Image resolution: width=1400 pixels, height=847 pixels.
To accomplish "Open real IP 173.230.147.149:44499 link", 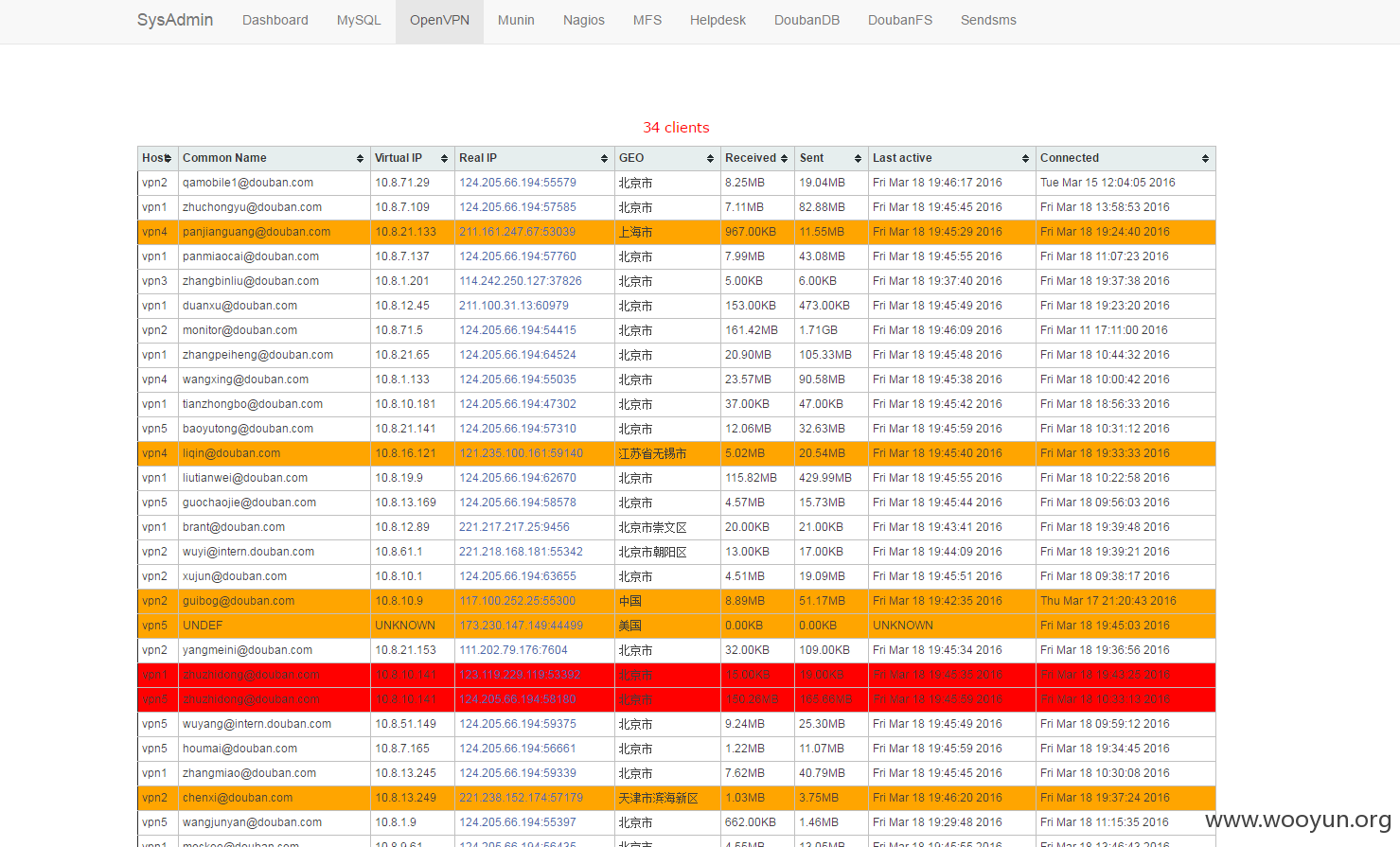I will [x=522, y=626].
